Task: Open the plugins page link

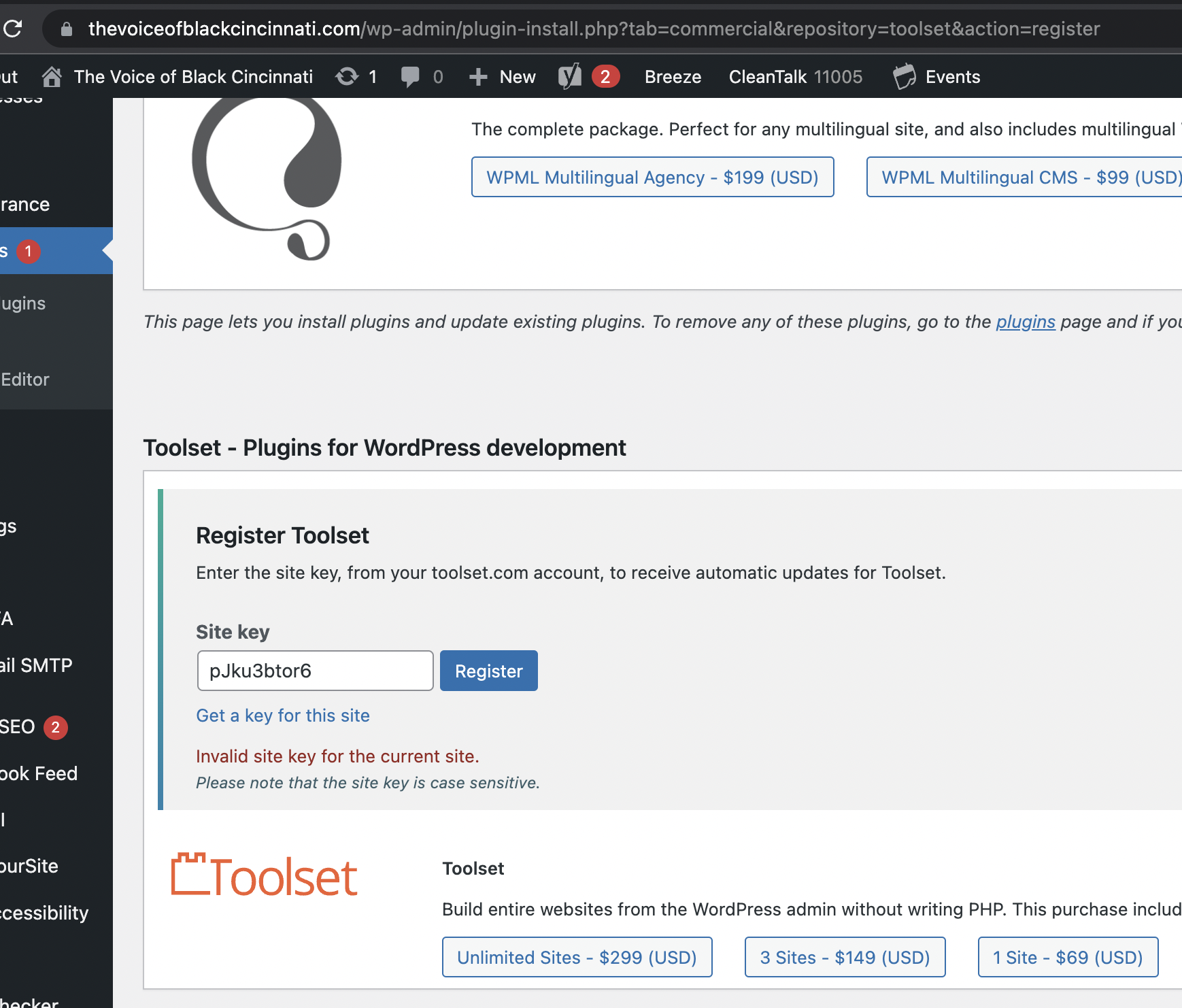Action: [x=1025, y=322]
